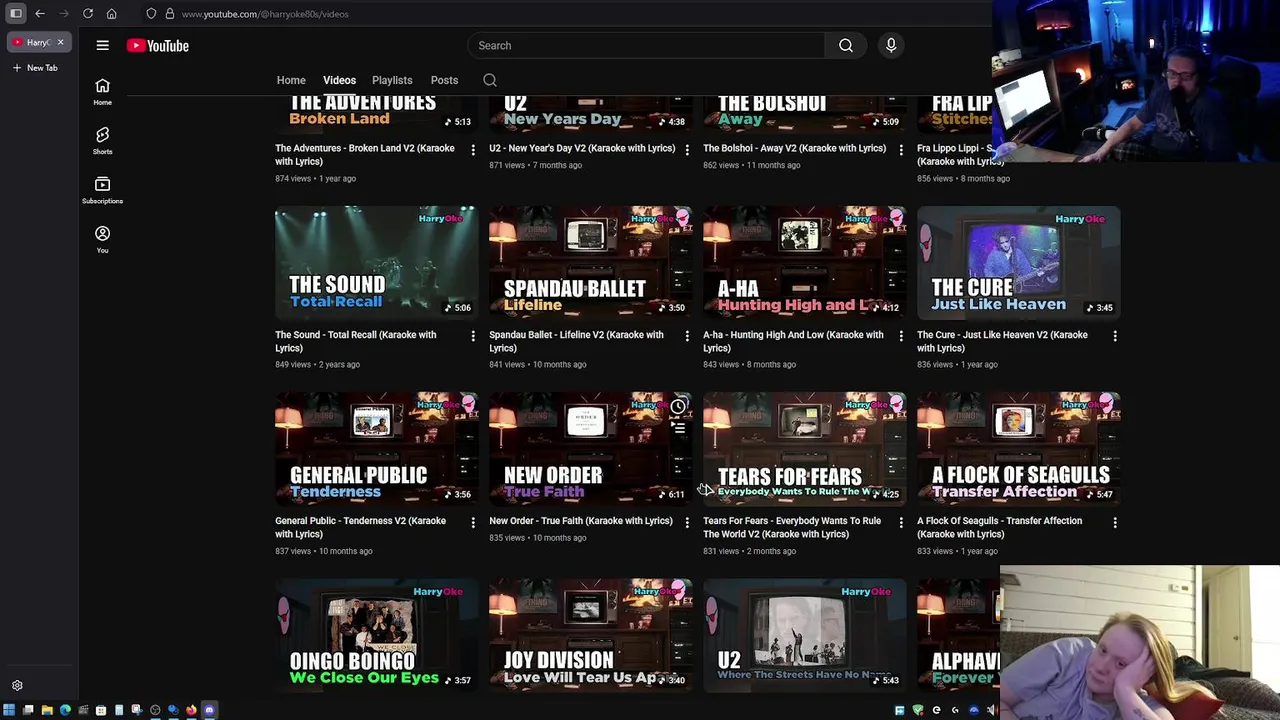Open File Explorer from the taskbar
This screenshot has width=1280, height=720.
point(47,710)
